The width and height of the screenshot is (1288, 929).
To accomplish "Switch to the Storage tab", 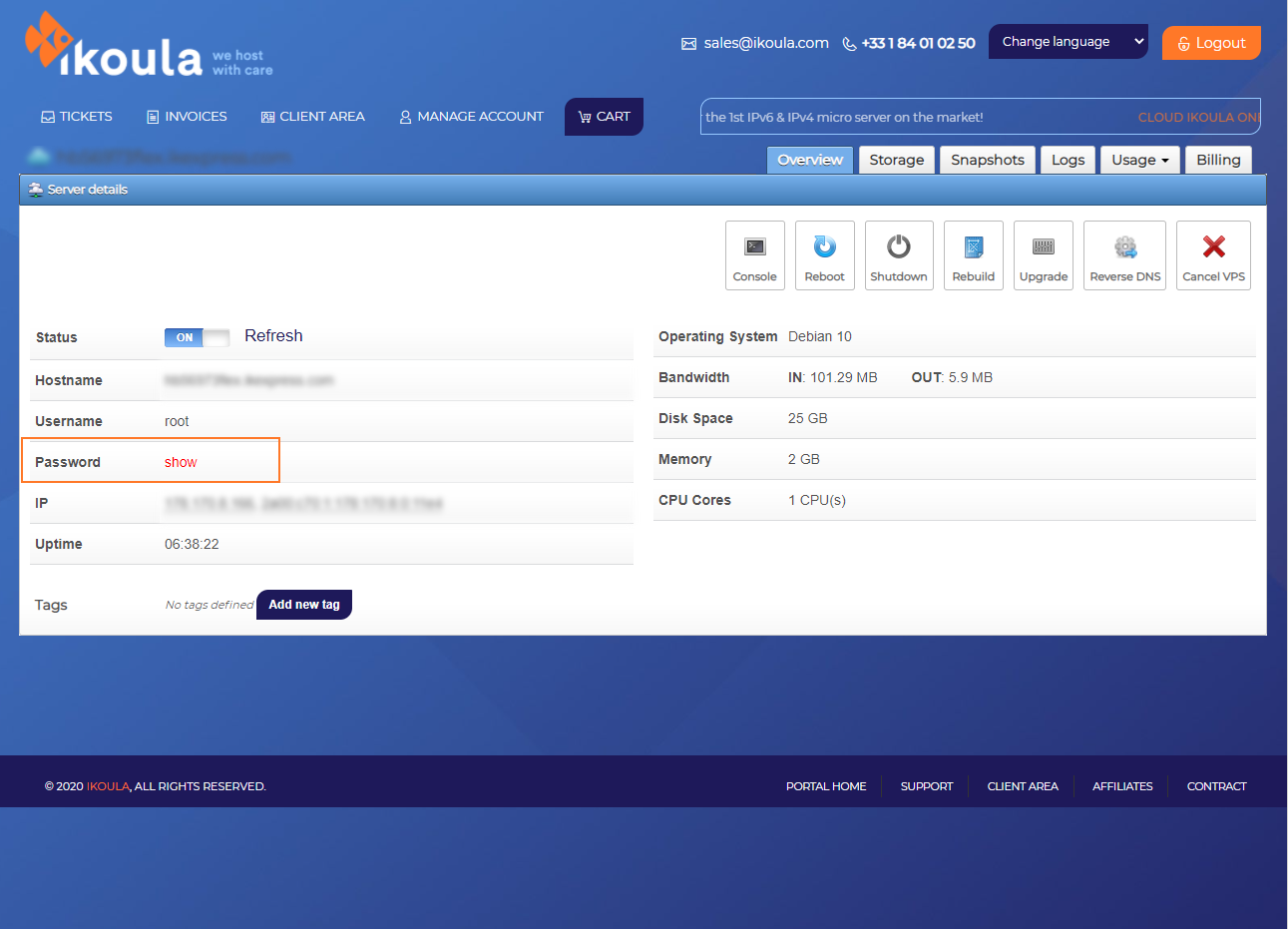I will pos(897,160).
